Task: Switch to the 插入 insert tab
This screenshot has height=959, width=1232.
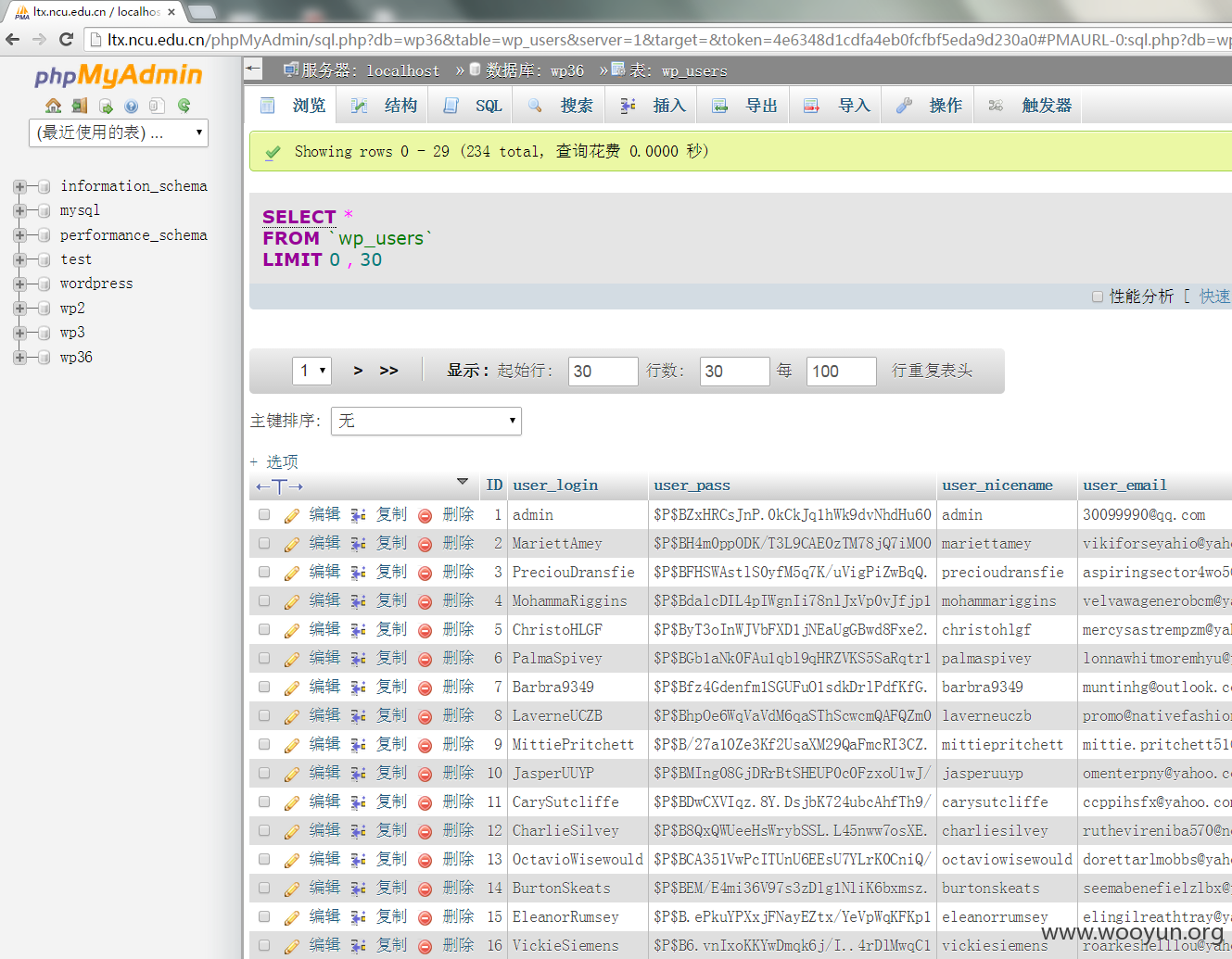Action: click(x=653, y=106)
